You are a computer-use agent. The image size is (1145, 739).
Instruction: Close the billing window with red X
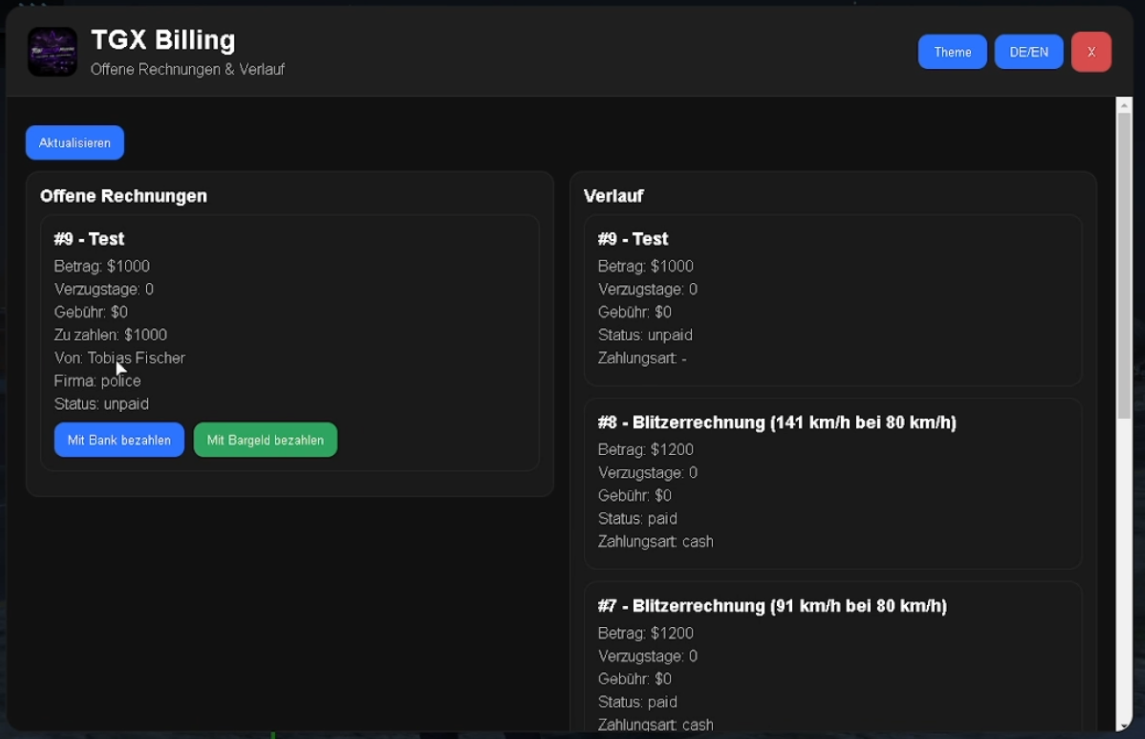click(1091, 52)
